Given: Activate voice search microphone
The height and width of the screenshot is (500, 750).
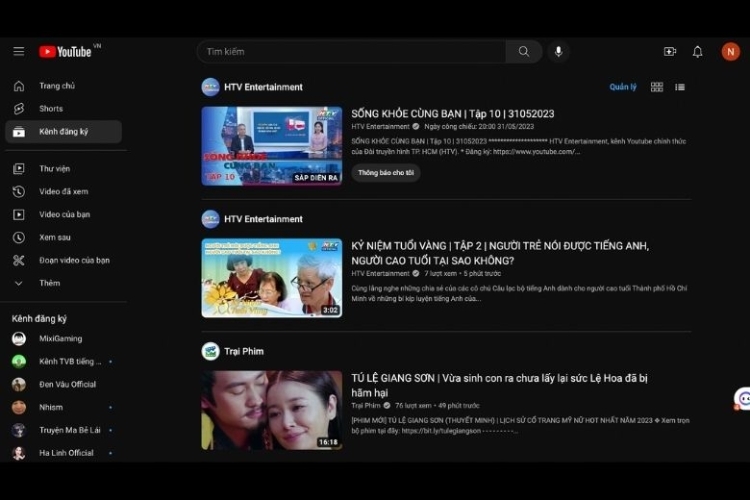Looking at the screenshot, I should [558, 51].
